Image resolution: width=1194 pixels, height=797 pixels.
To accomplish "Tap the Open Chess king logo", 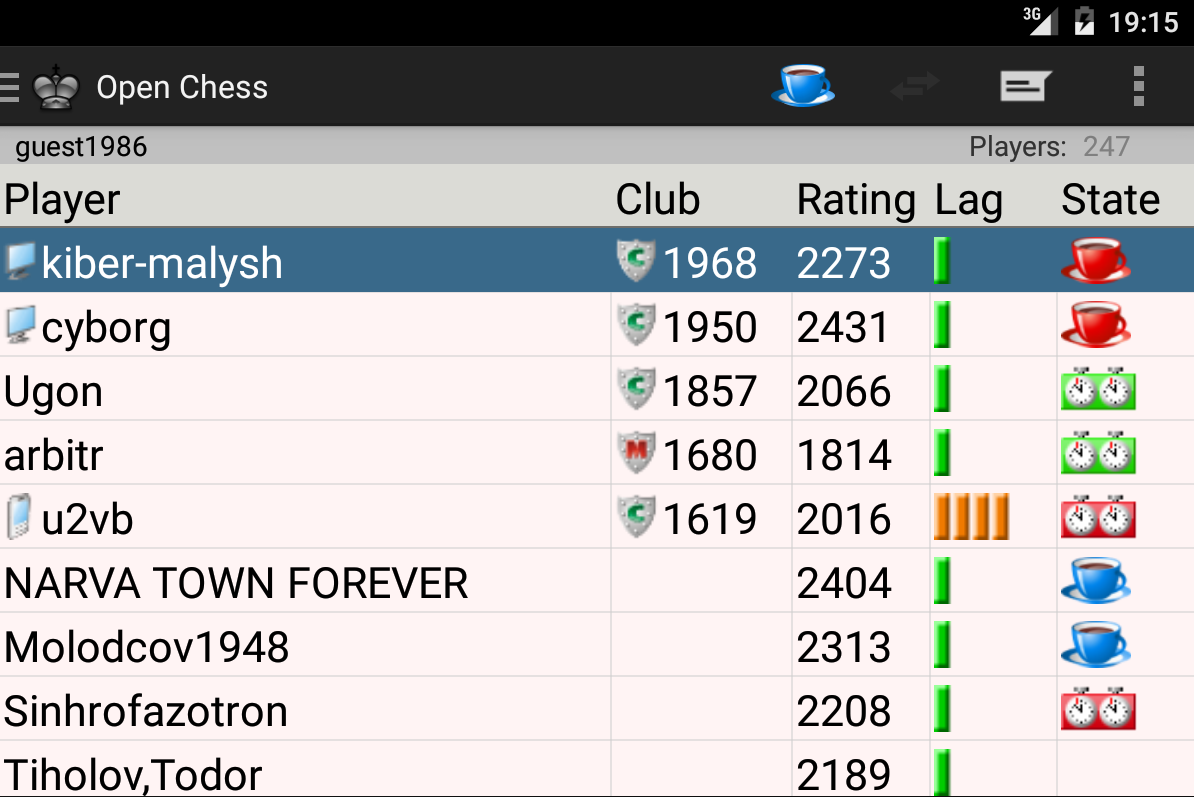I will pyautogui.click(x=56, y=88).
